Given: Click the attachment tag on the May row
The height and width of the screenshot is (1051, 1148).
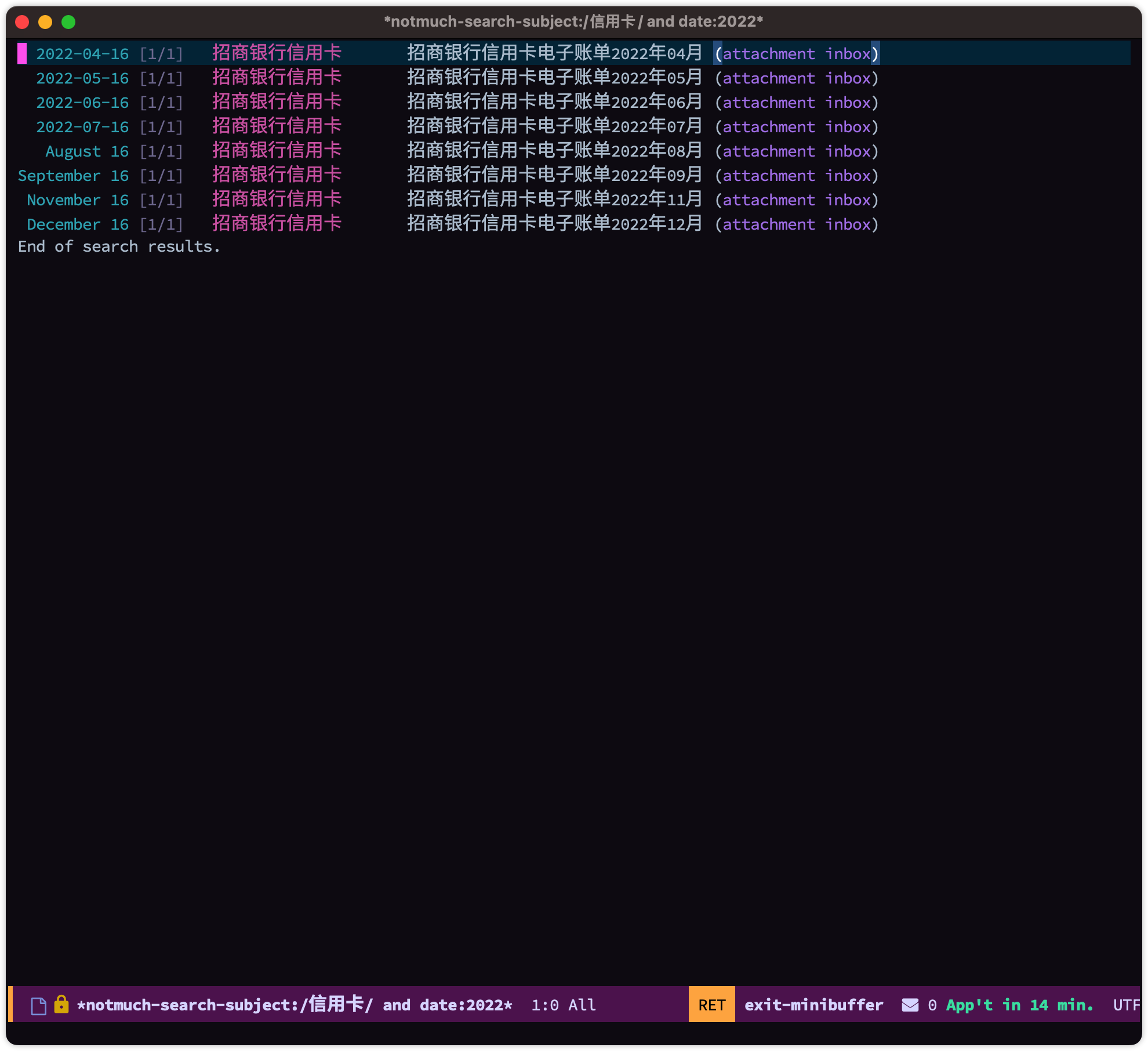Looking at the screenshot, I should click(x=768, y=78).
